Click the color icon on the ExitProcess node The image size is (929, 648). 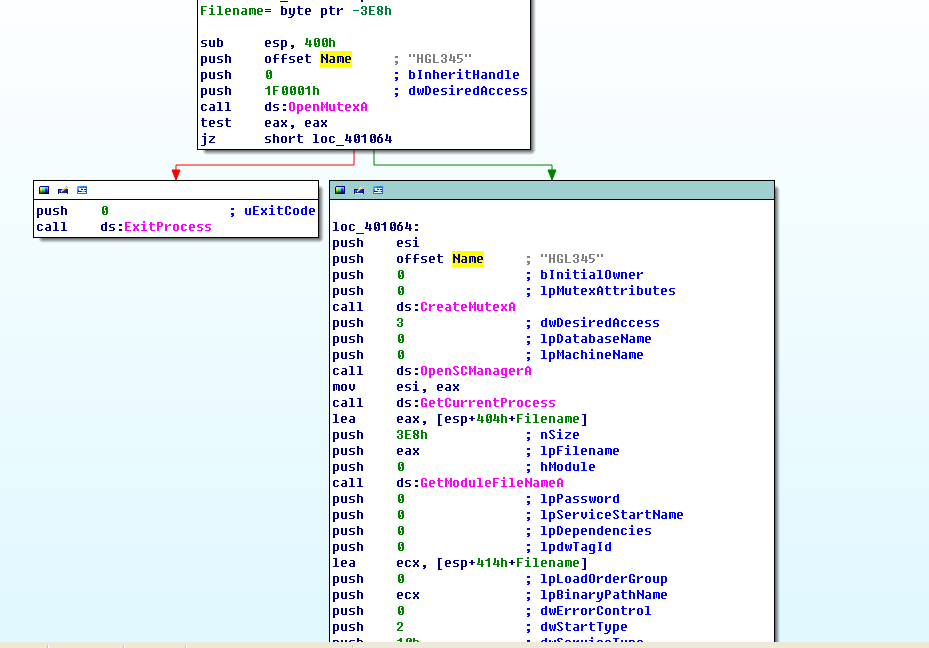(x=44, y=190)
